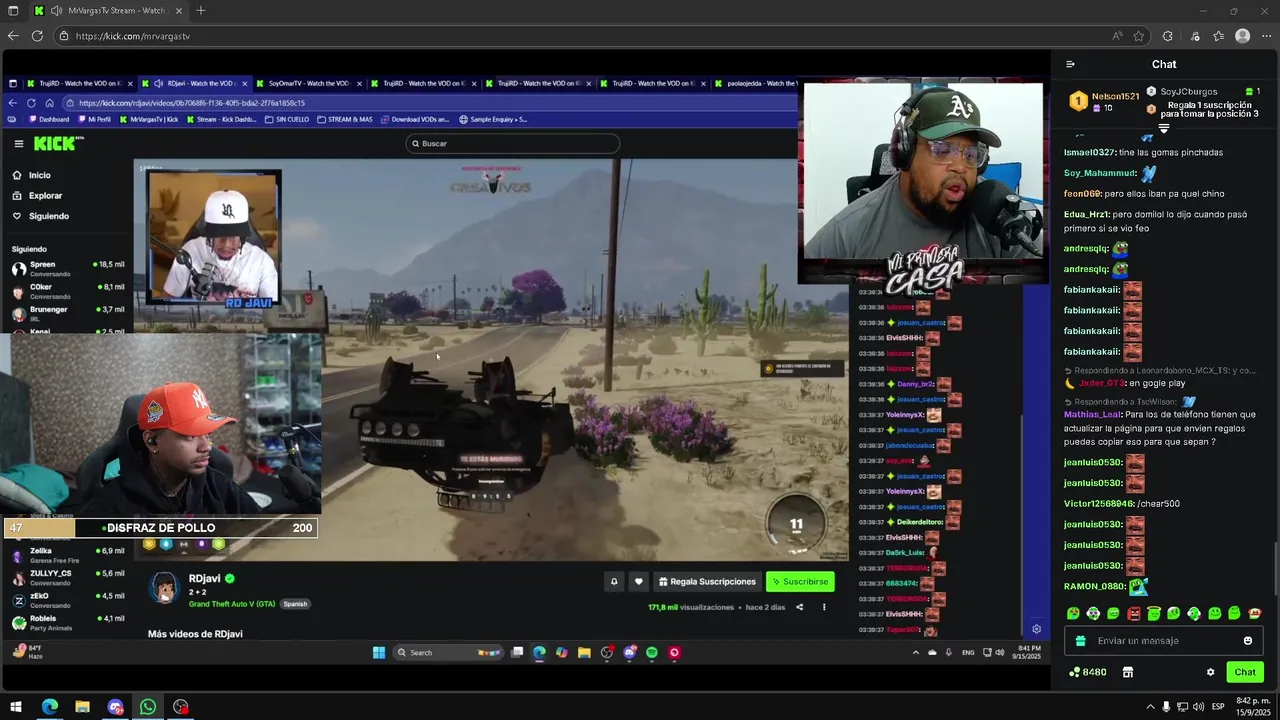Screen dimensions: 1280x720
Task: Open a new tab in the outer browser
Action: [x=201, y=11]
